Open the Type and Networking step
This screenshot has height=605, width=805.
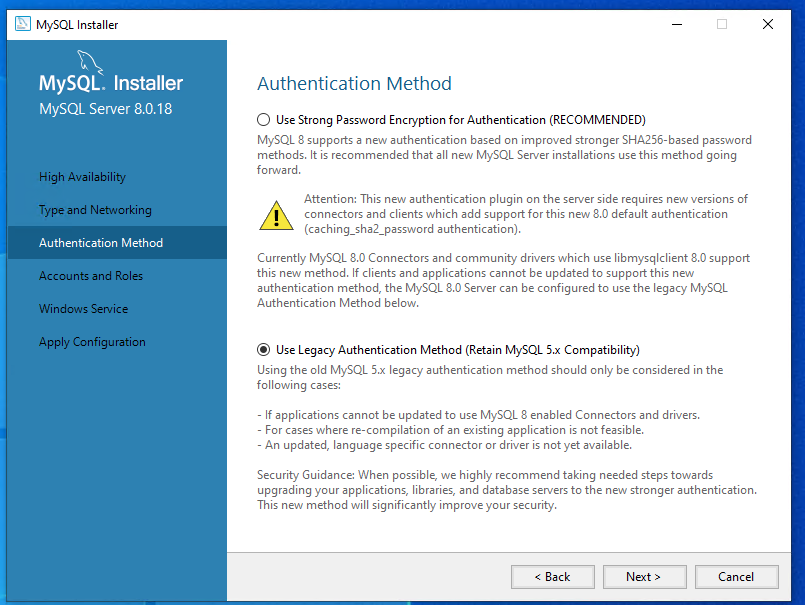pos(95,210)
